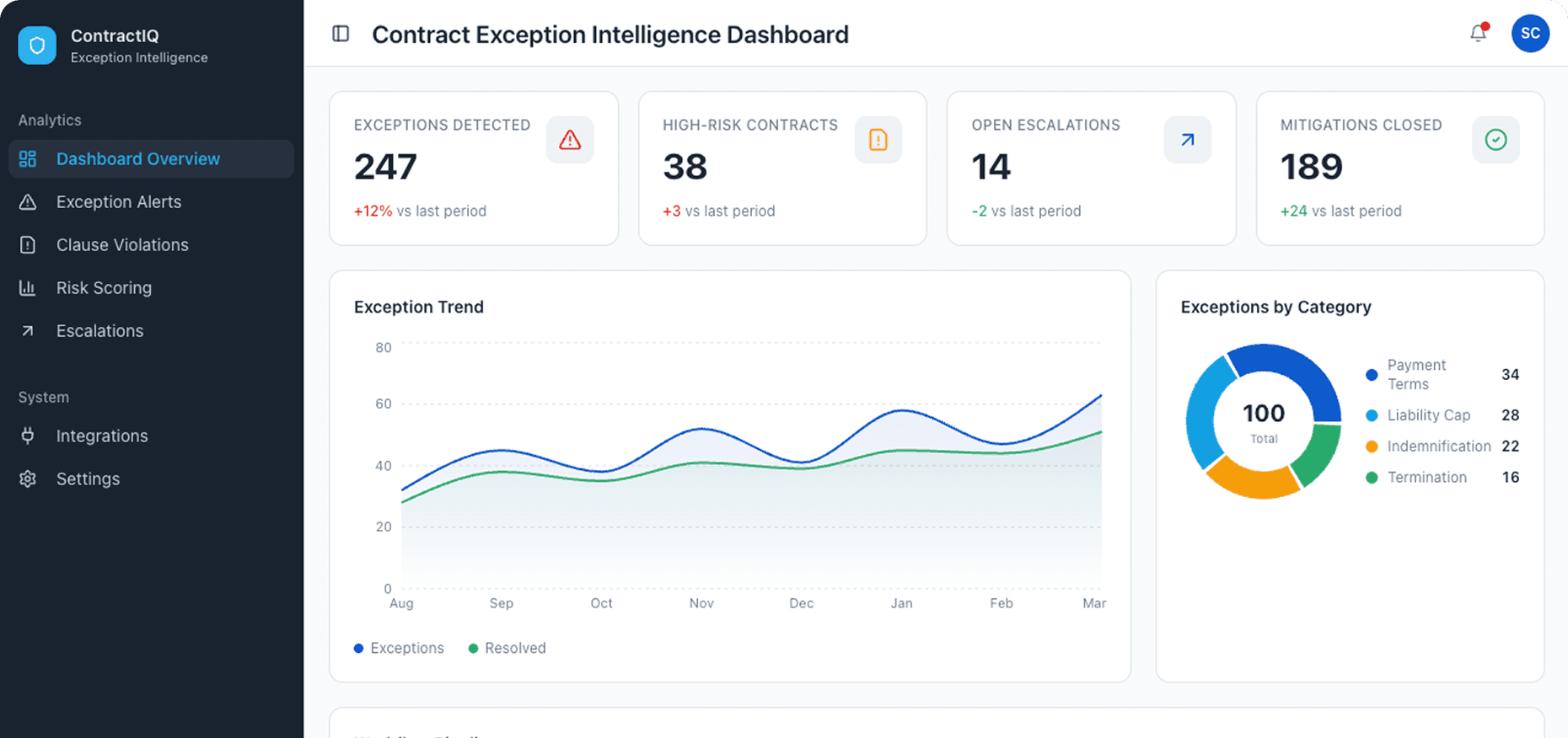Click the Clause Violations document icon

point(28,244)
